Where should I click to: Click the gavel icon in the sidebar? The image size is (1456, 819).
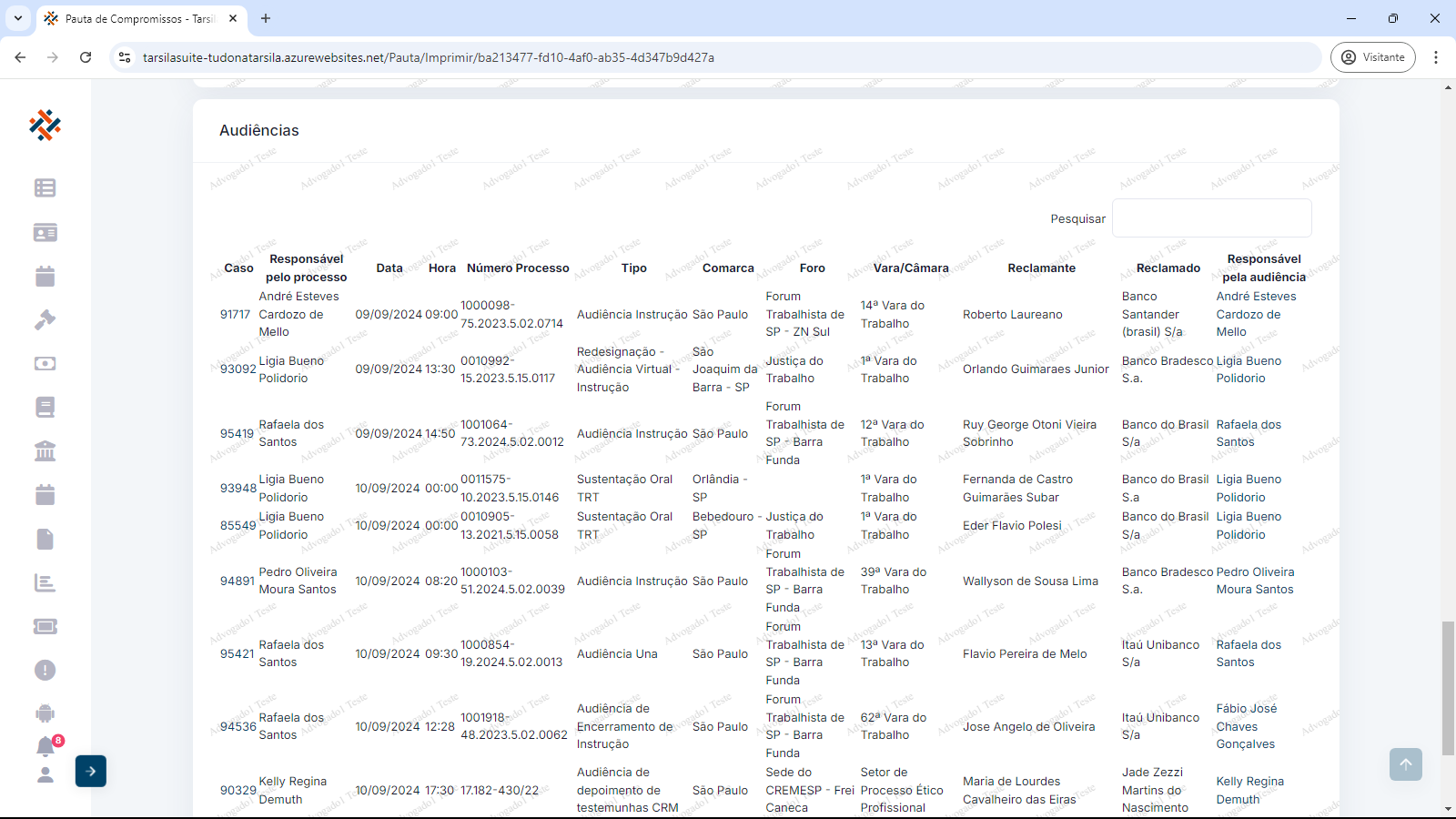pos(45,319)
